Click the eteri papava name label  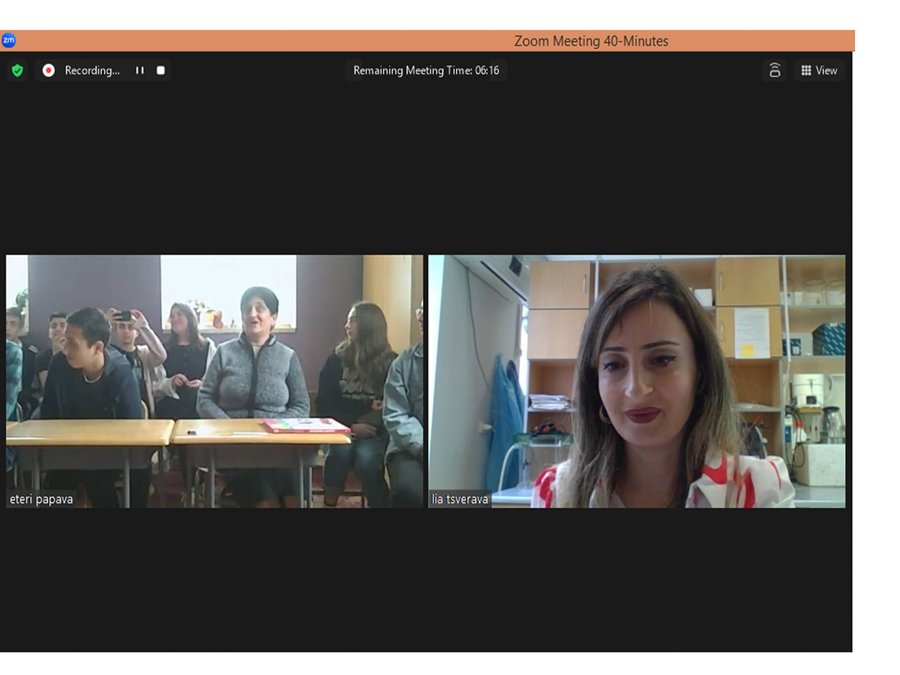42,499
